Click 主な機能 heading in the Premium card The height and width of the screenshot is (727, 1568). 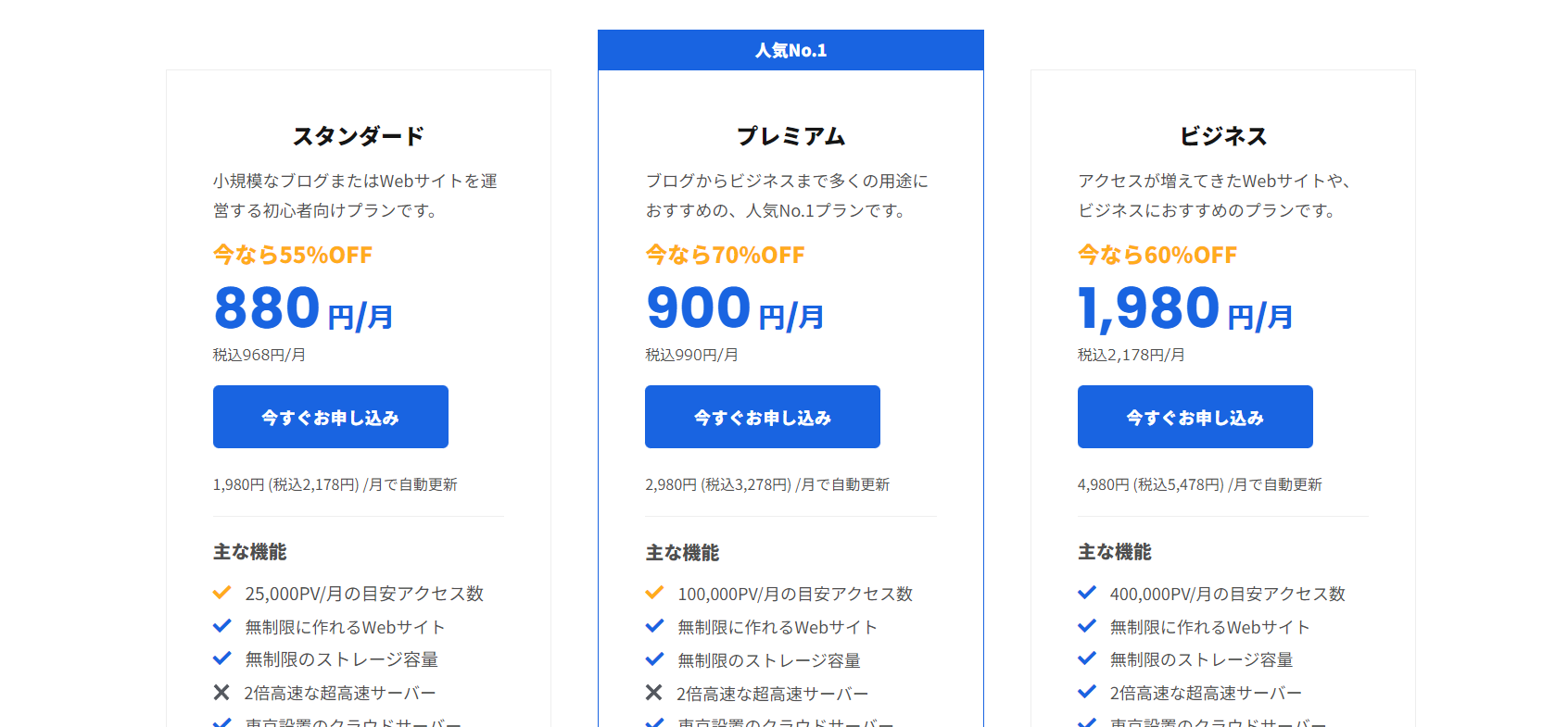click(682, 553)
